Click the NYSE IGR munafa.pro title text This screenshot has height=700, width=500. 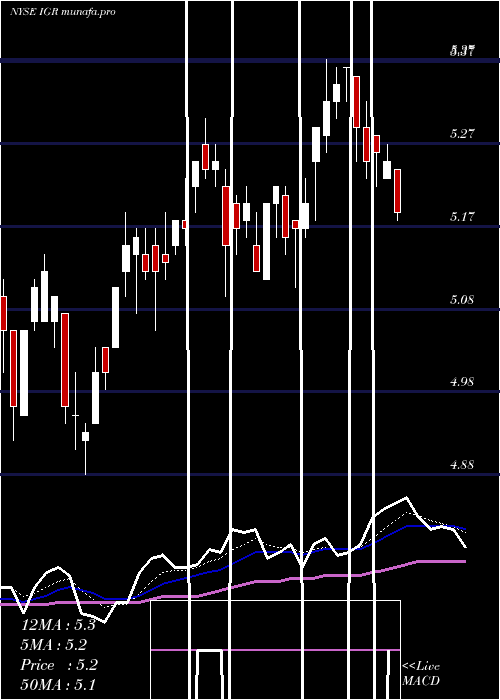(x=63, y=12)
